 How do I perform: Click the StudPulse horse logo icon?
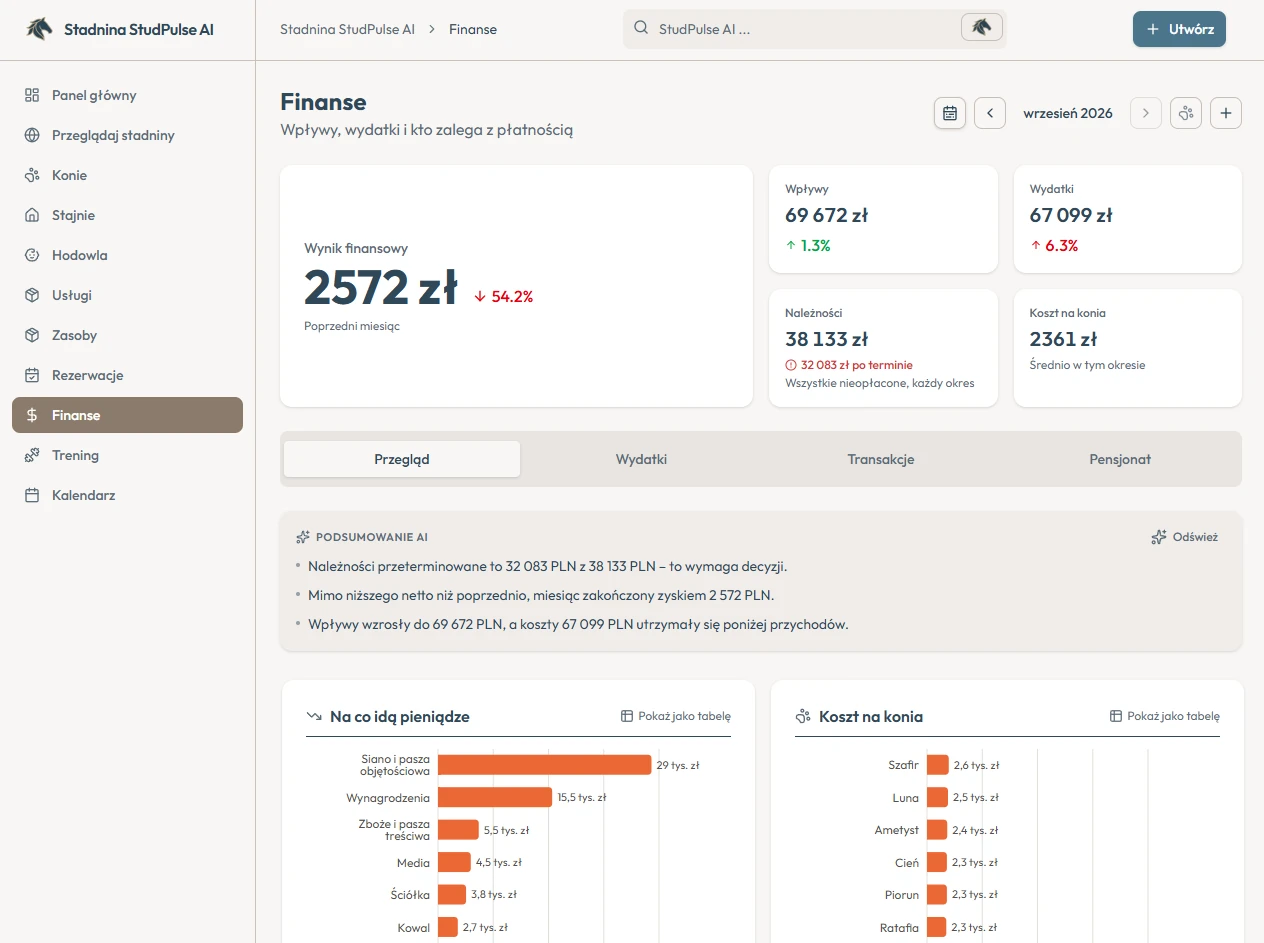[x=39, y=29]
